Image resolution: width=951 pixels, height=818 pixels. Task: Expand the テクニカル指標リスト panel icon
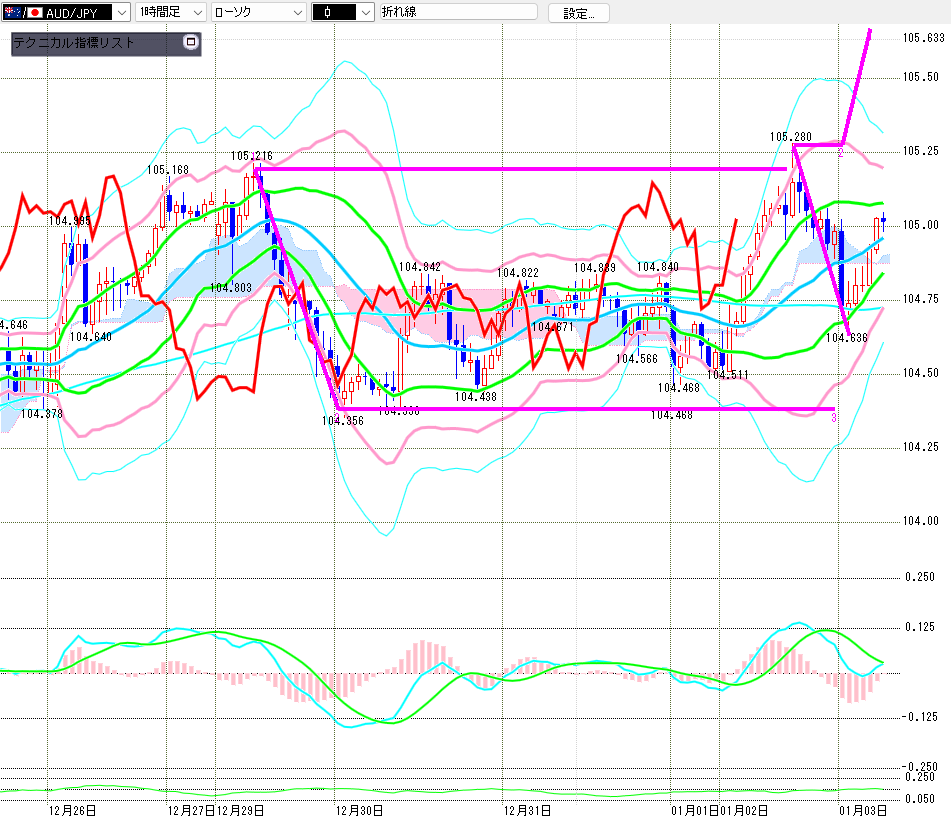click(x=190, y=43)
